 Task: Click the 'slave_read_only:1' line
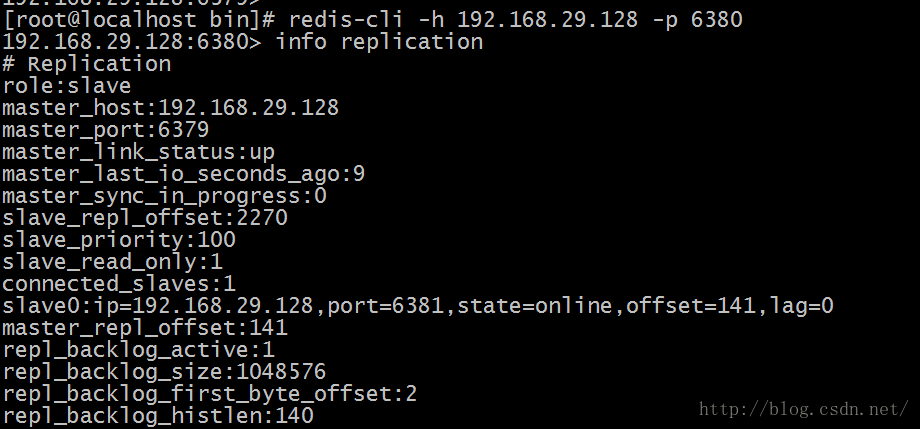point(112,262)
